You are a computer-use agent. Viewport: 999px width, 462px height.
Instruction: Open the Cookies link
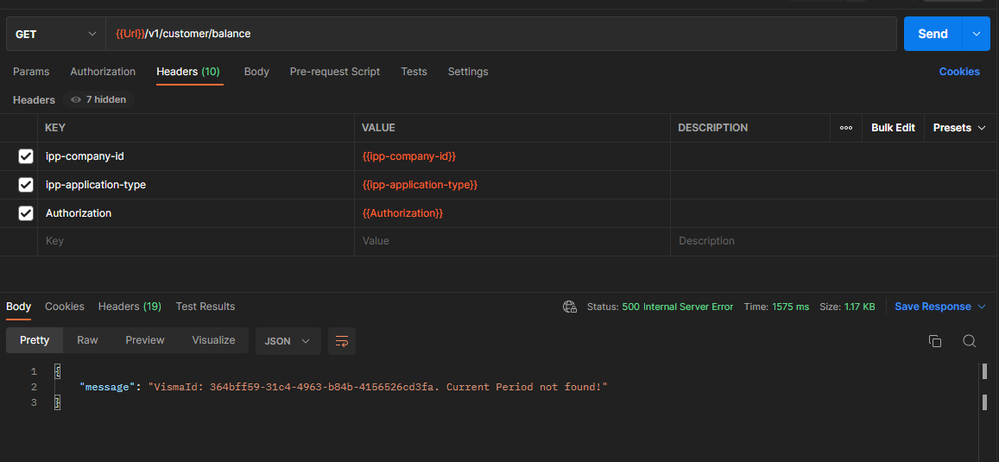click(x=959, y=71)
